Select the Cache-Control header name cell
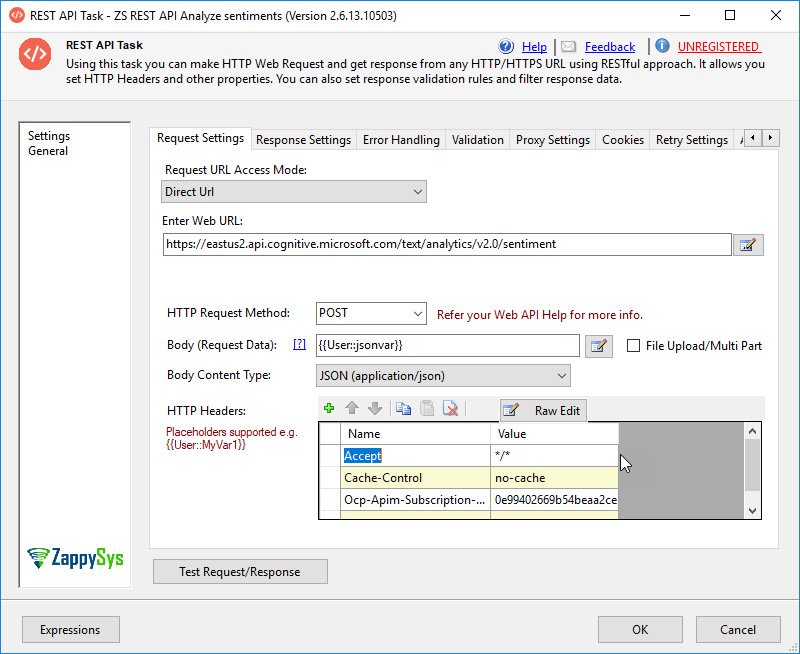 coord(415,478)
